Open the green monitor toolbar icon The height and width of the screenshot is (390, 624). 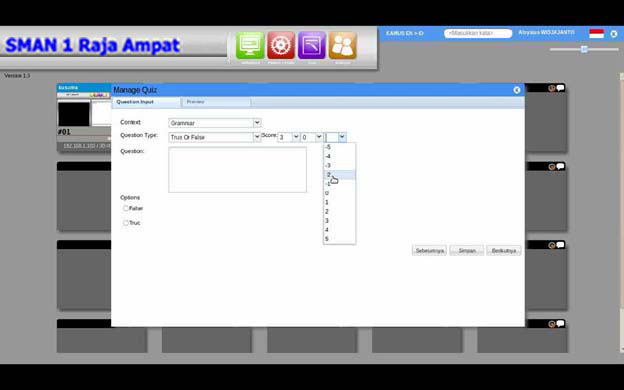(250, 45)
